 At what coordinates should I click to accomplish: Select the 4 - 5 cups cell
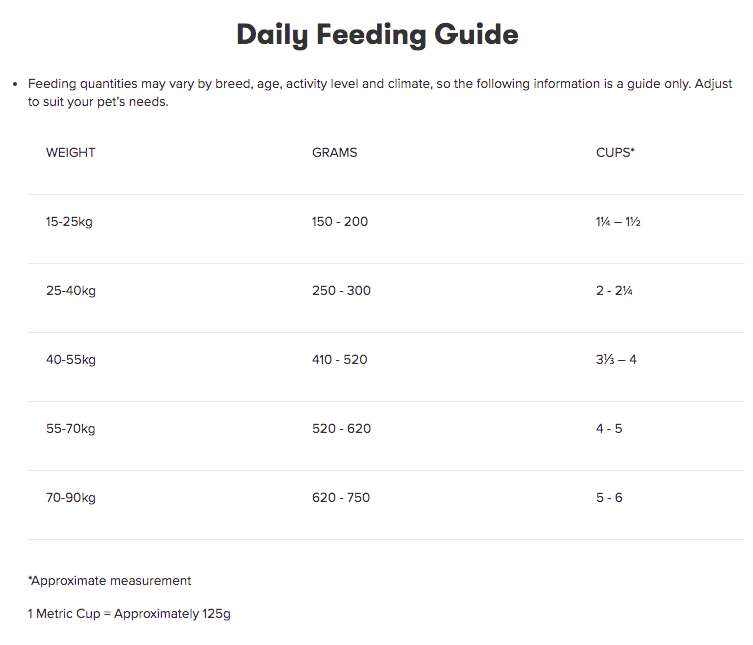coord(609,429)
